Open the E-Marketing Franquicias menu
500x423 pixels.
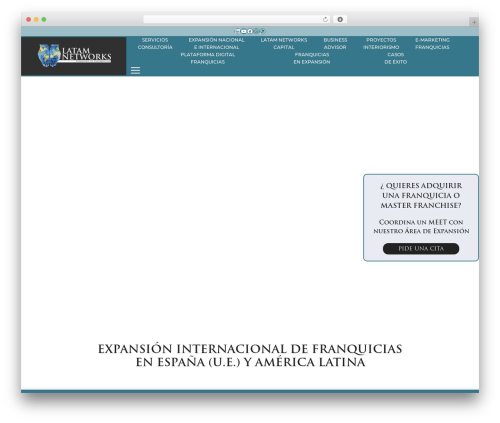[432, 44]
